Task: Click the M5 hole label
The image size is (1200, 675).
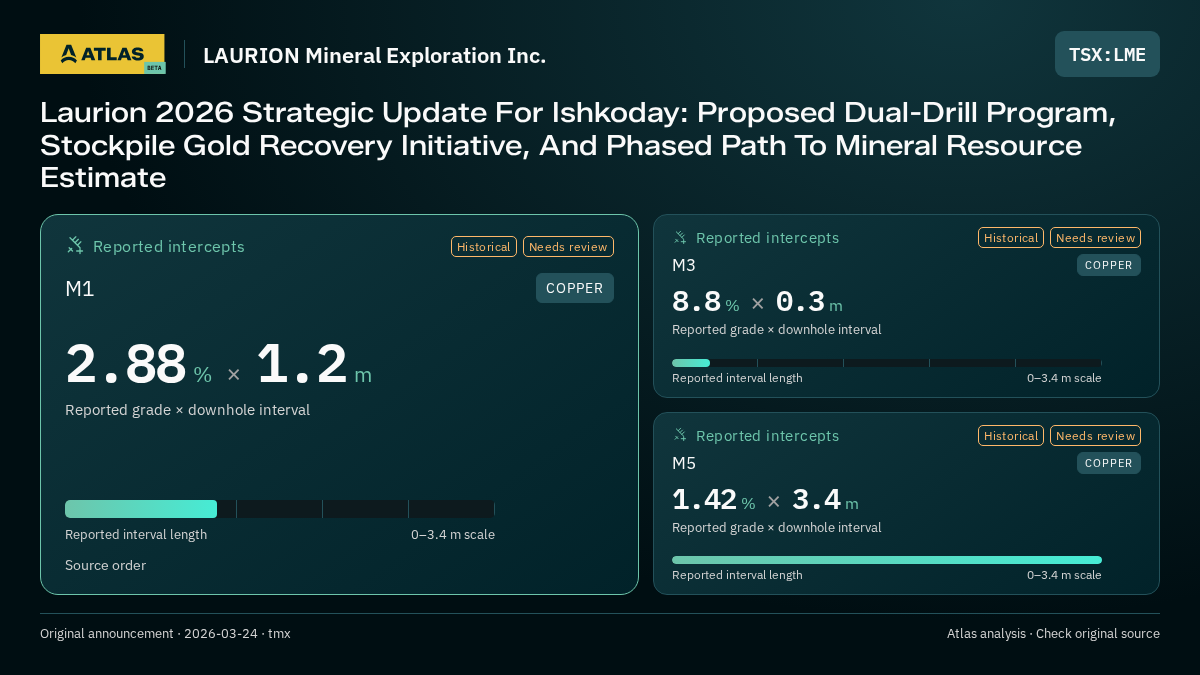Action: tap(684, 463)
